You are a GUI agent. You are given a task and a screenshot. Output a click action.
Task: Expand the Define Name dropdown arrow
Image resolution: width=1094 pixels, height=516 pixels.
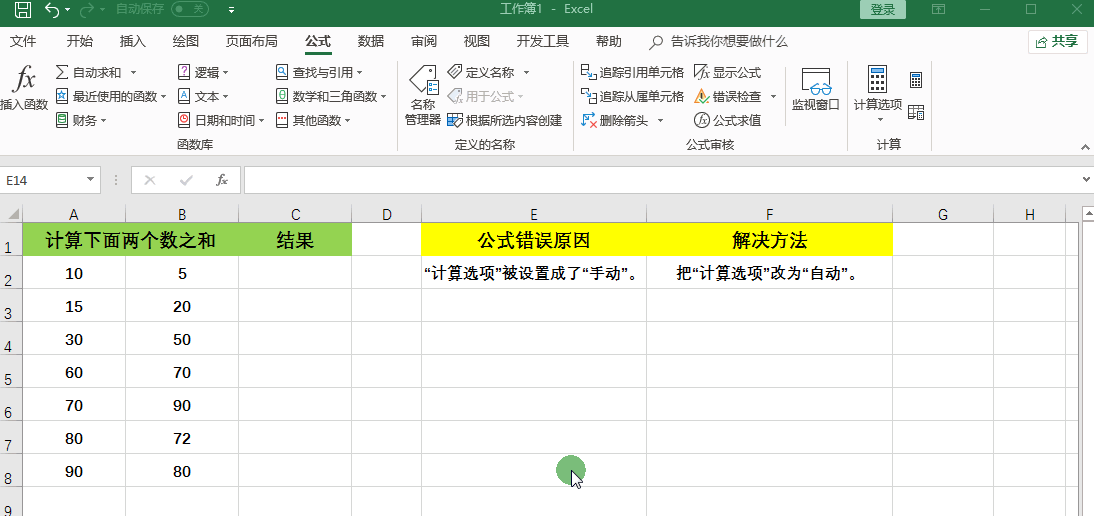[x=527, y=73]
